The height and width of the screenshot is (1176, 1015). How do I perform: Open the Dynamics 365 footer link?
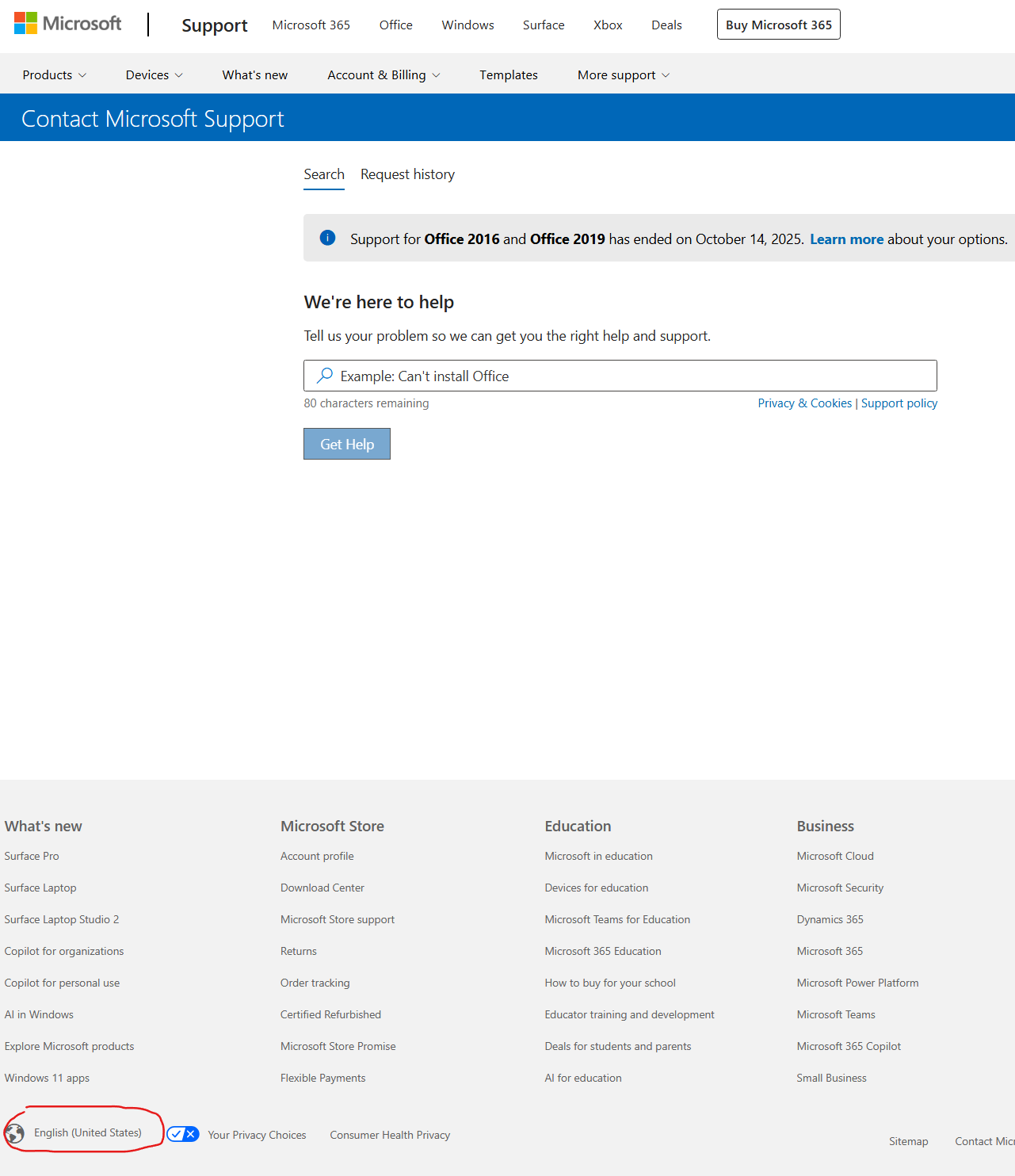point(830,919)
